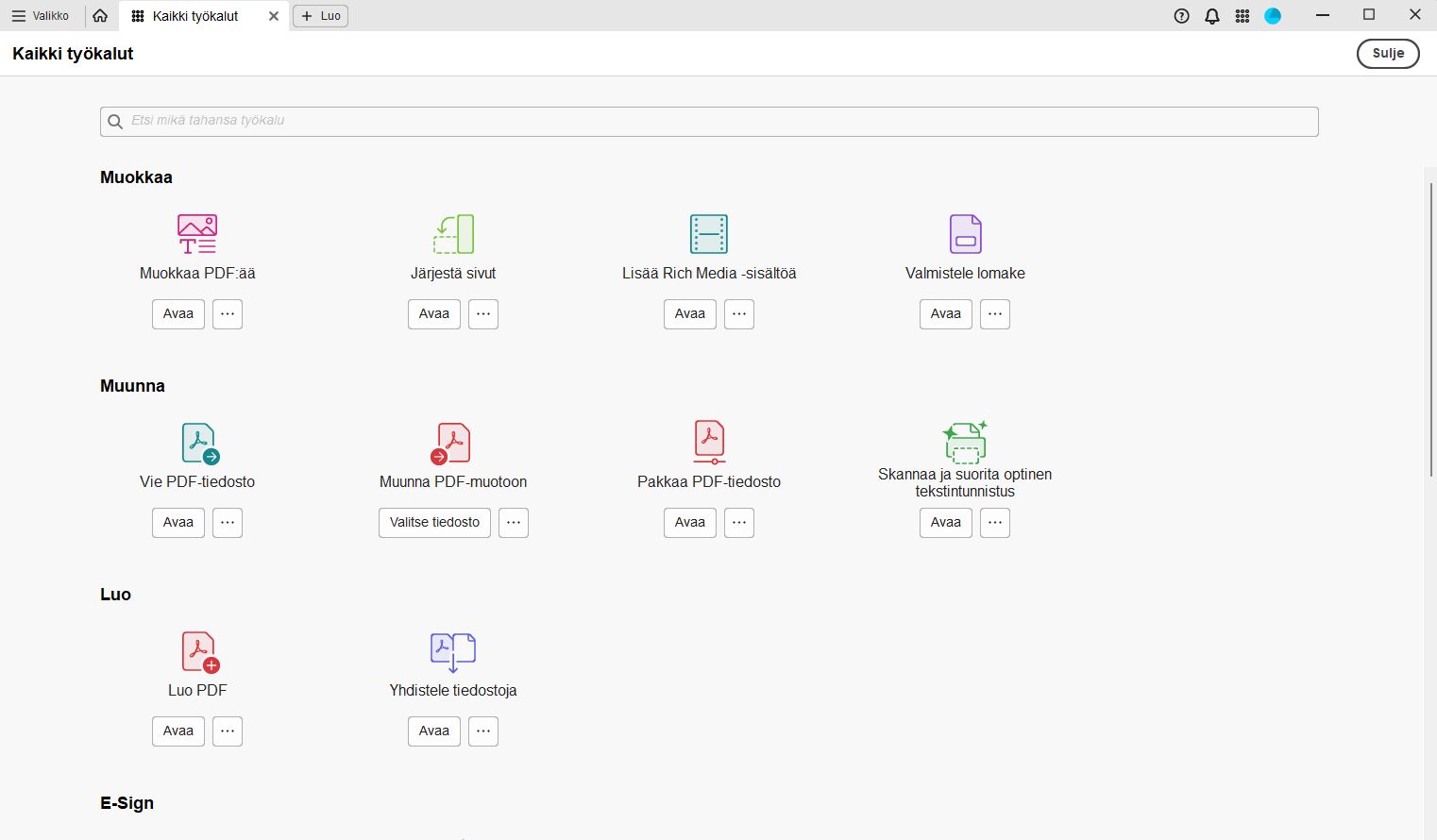Click the Pakkaa PDF-tiedosto label

tap(709, 482)
